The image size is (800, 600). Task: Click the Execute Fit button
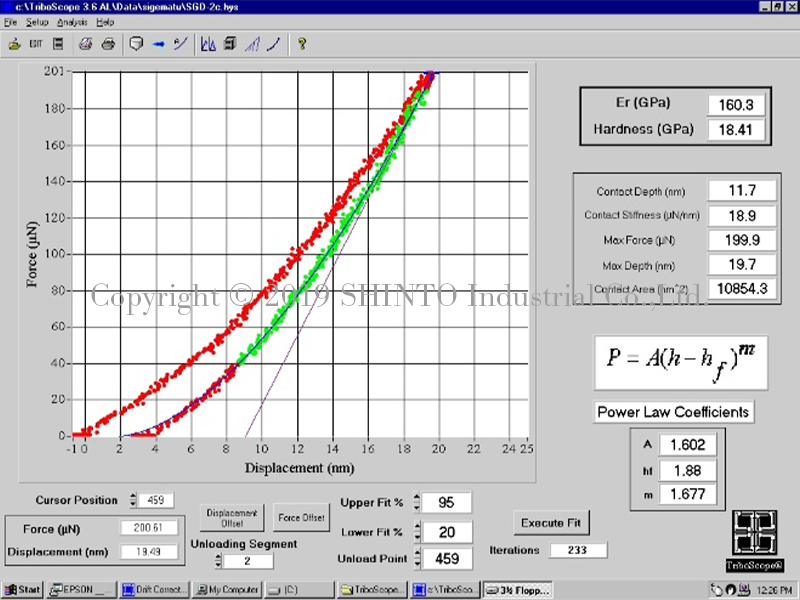point(551,523)
